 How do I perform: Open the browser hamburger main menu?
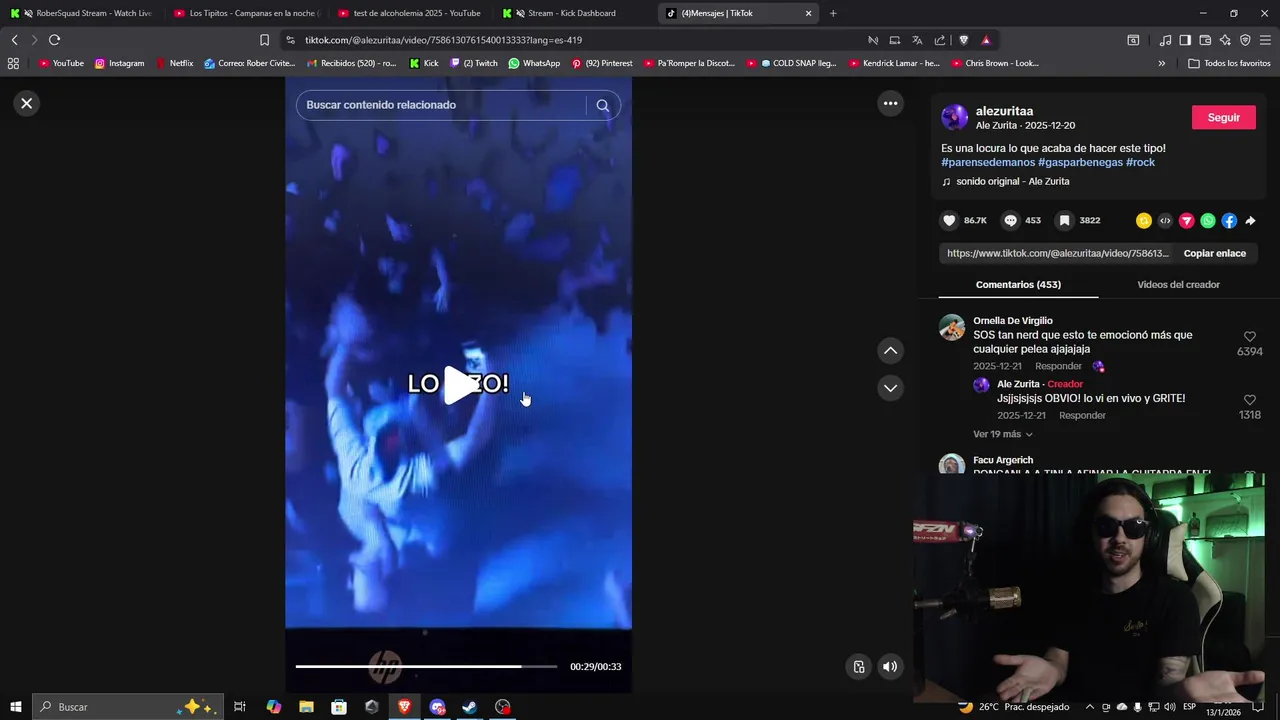[1266, 40]
